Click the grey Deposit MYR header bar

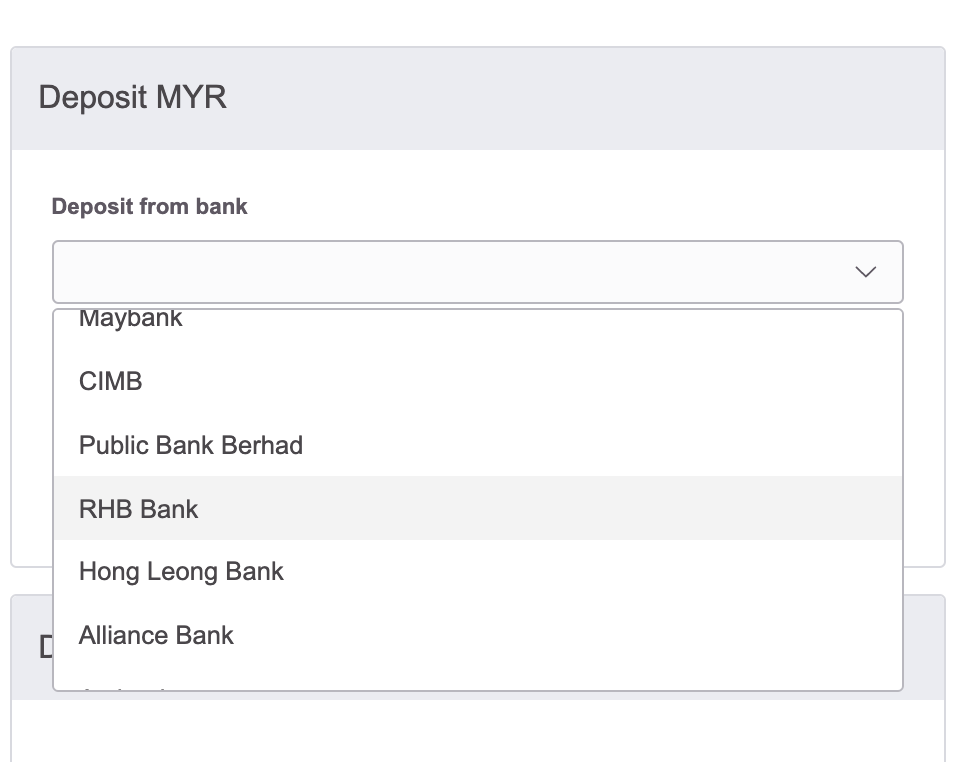coord(477,98)
